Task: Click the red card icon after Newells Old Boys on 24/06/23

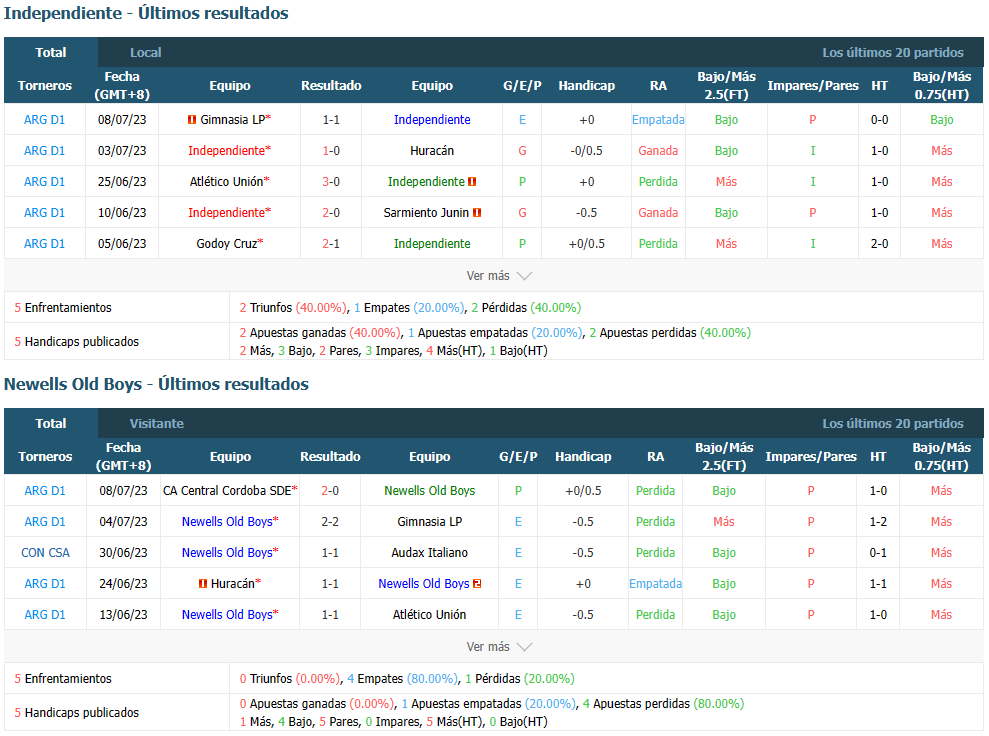Action: point(477,584)
